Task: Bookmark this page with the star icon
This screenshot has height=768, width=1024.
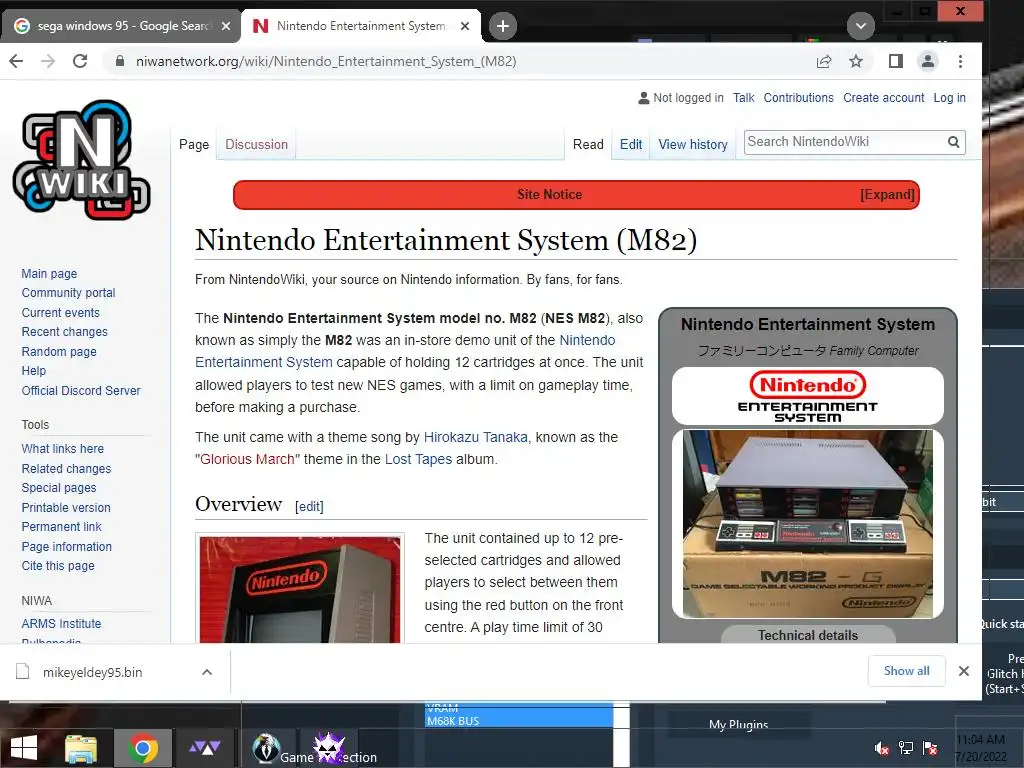Action: 856,61
